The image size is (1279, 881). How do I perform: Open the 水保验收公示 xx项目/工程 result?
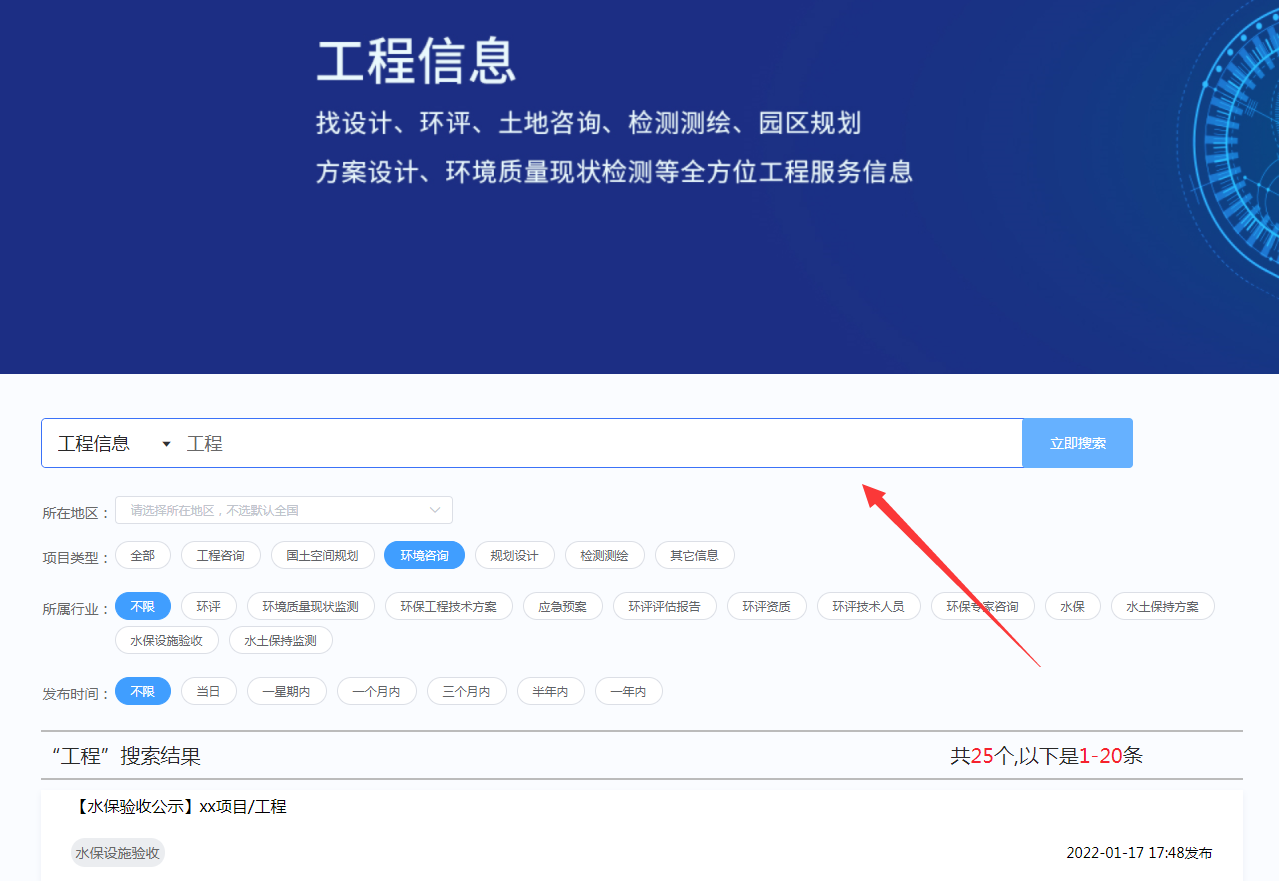pos(180,806)
